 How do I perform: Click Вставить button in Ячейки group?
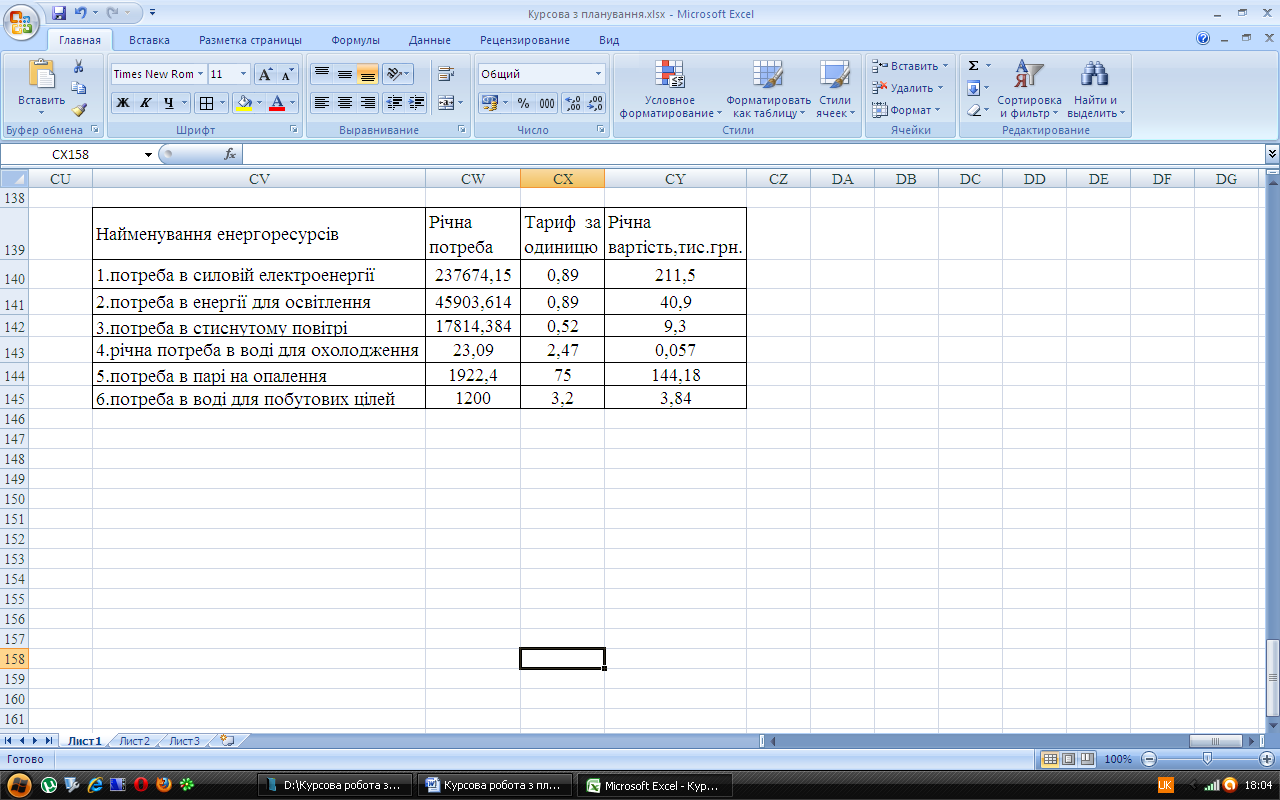[x=909, y=66]
